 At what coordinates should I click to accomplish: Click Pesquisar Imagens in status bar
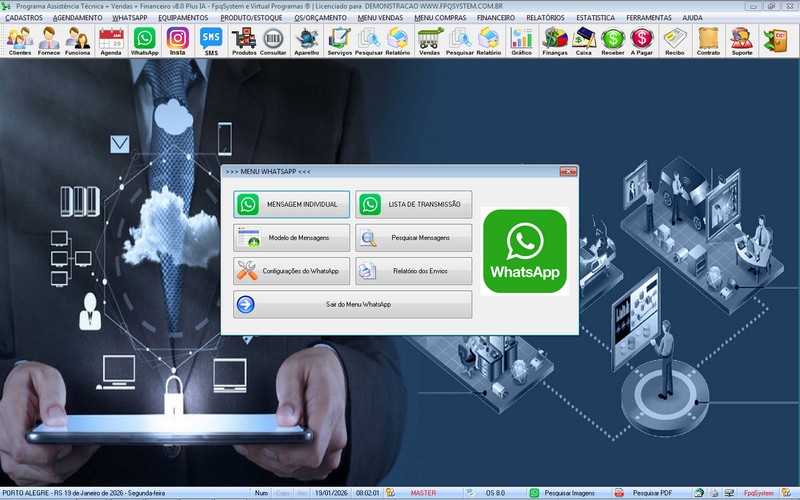click(x=569, y=493)
